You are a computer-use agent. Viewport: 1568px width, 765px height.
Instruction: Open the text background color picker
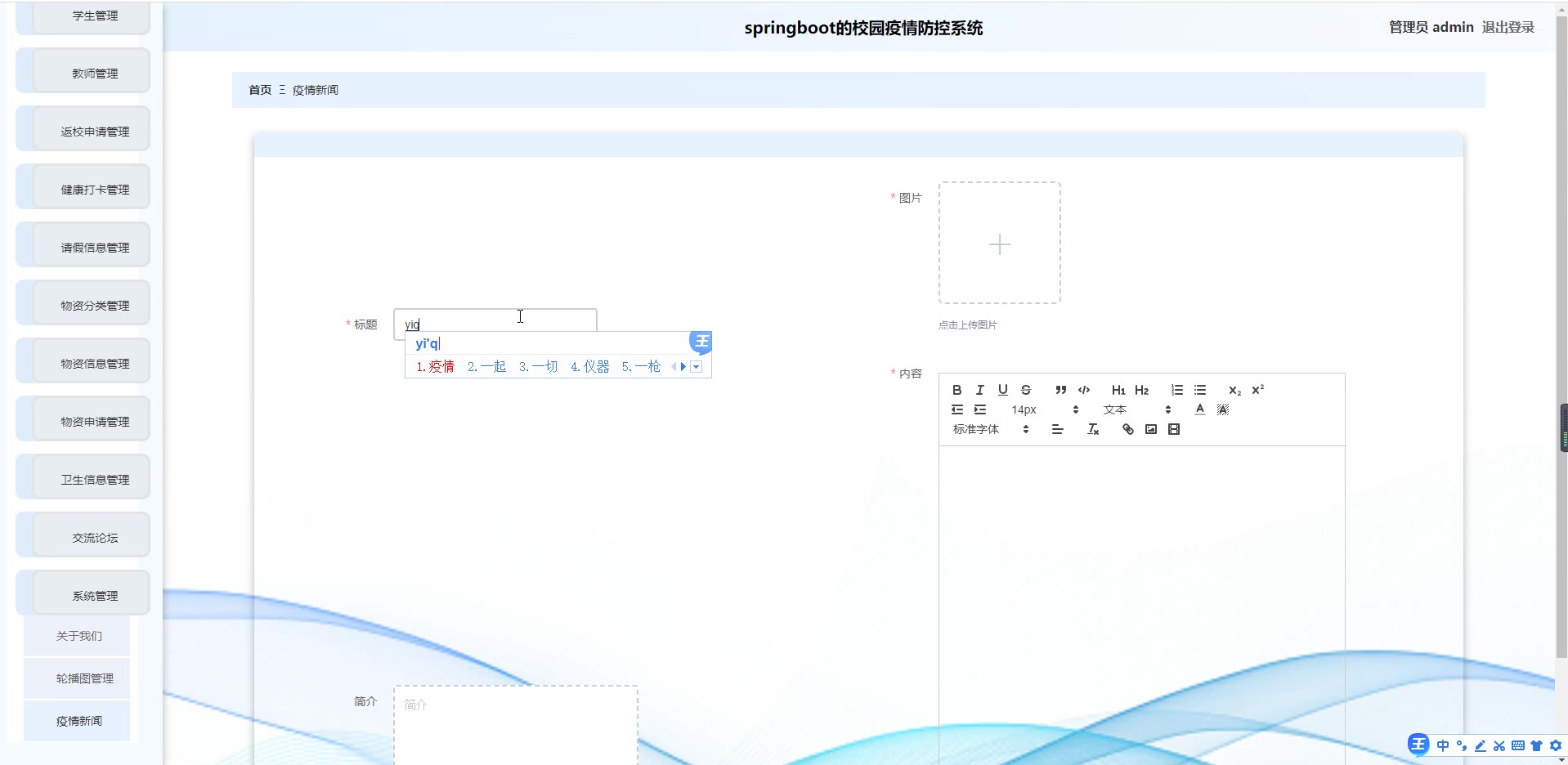pyautogui.click(x=1222, y=409)
